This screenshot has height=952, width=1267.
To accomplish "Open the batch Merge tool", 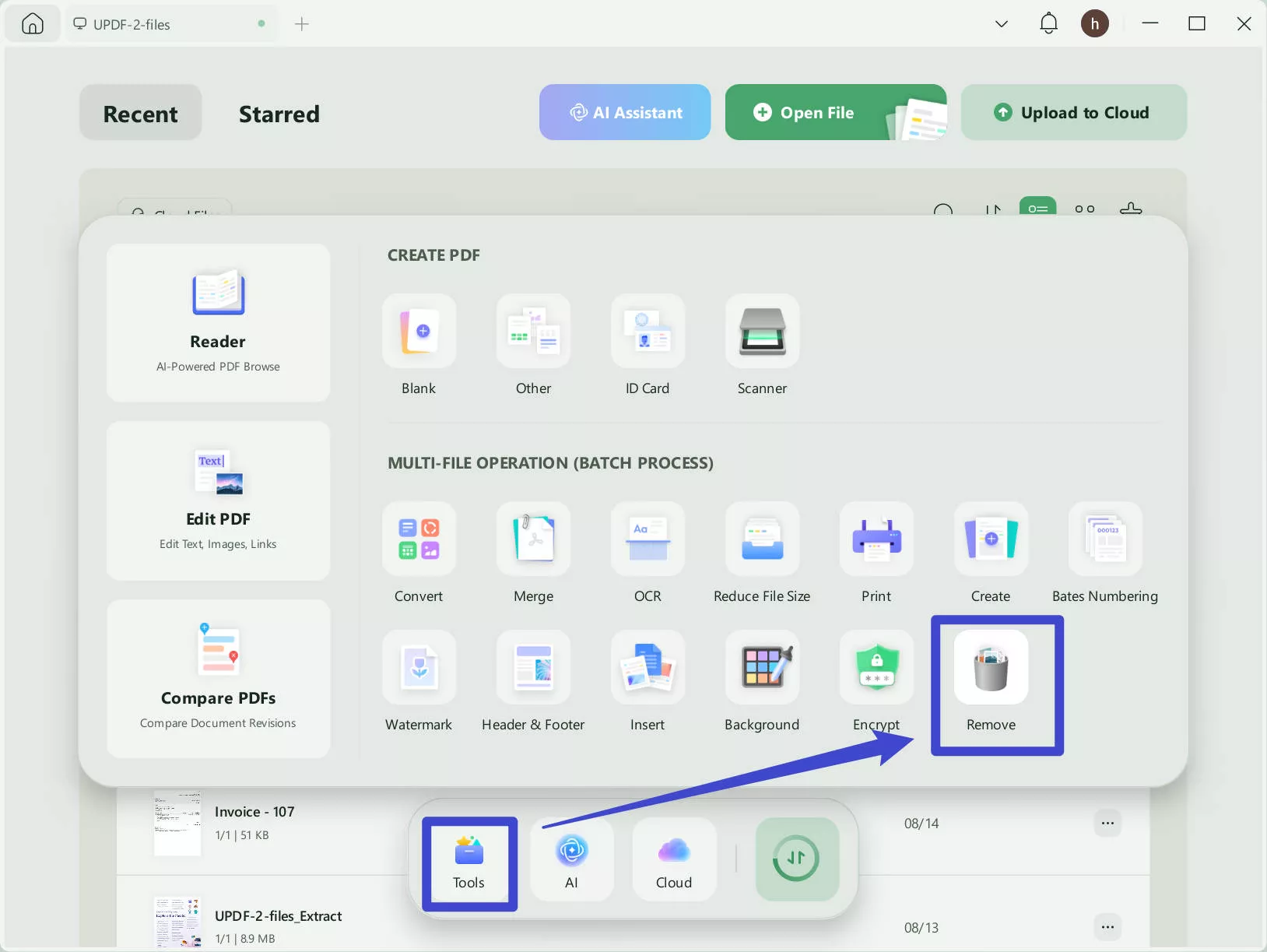I will [533, 539].
